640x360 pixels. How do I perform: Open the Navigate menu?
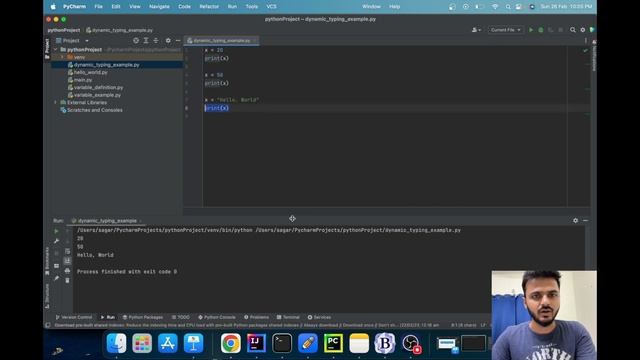[x=159, y=7]
